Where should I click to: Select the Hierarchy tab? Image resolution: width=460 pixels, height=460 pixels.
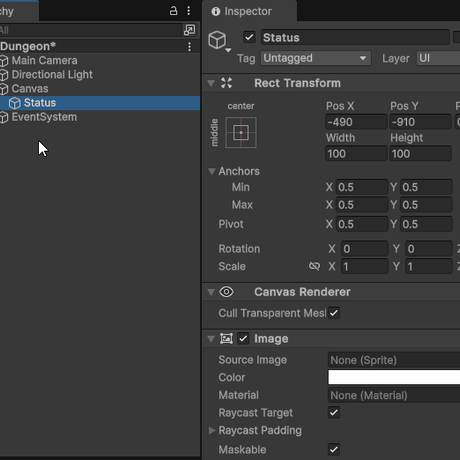coord(19,11)
